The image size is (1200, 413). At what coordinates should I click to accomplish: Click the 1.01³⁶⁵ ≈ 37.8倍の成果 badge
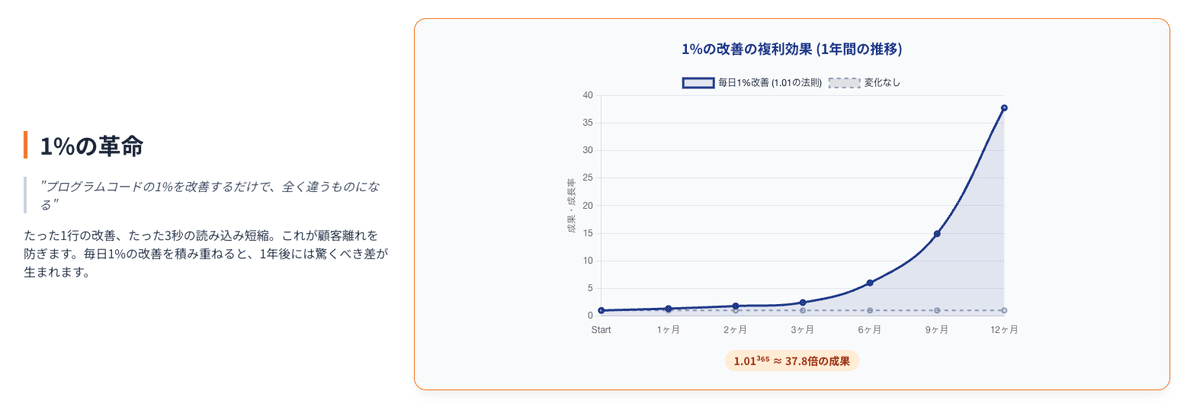point(791,361)
